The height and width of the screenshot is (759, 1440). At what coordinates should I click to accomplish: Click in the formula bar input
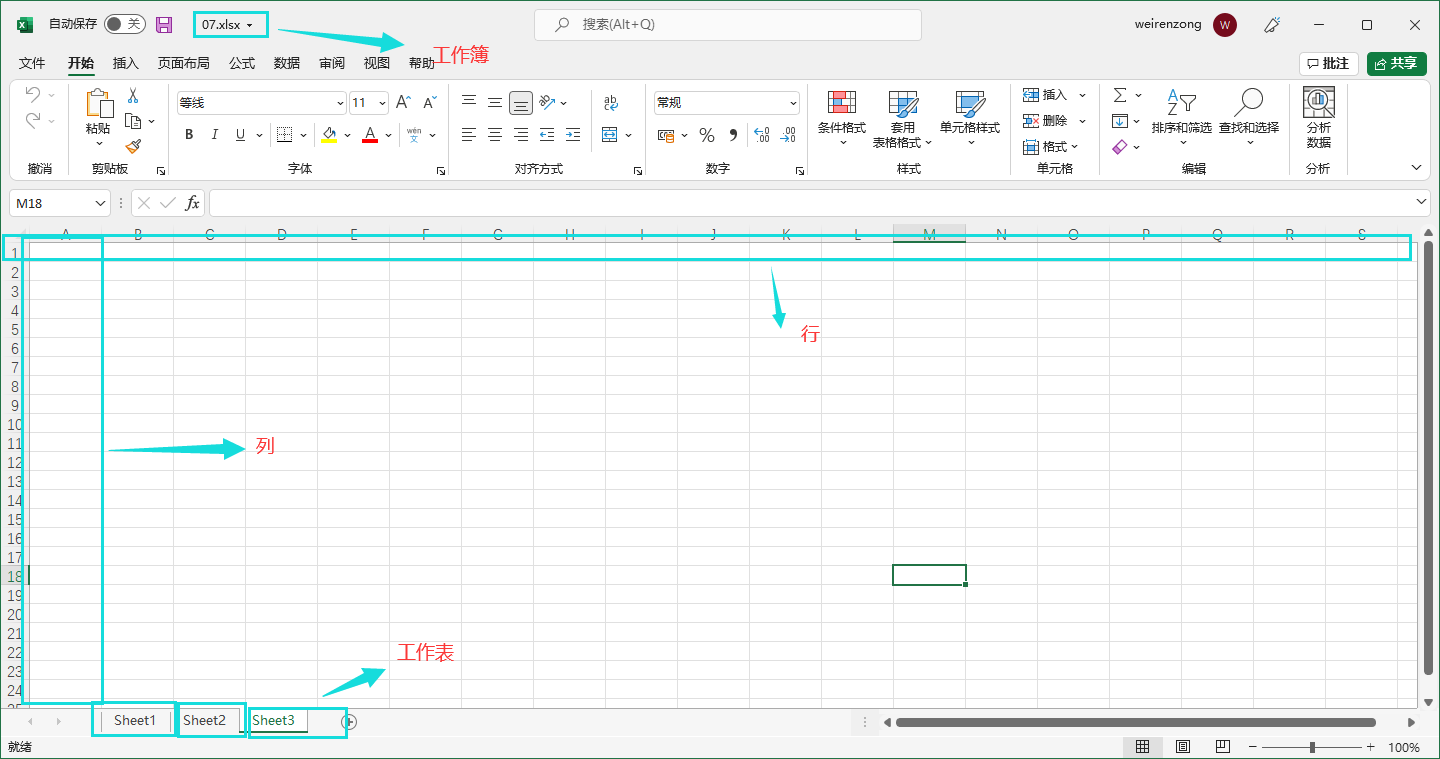(x=819, y=203)
